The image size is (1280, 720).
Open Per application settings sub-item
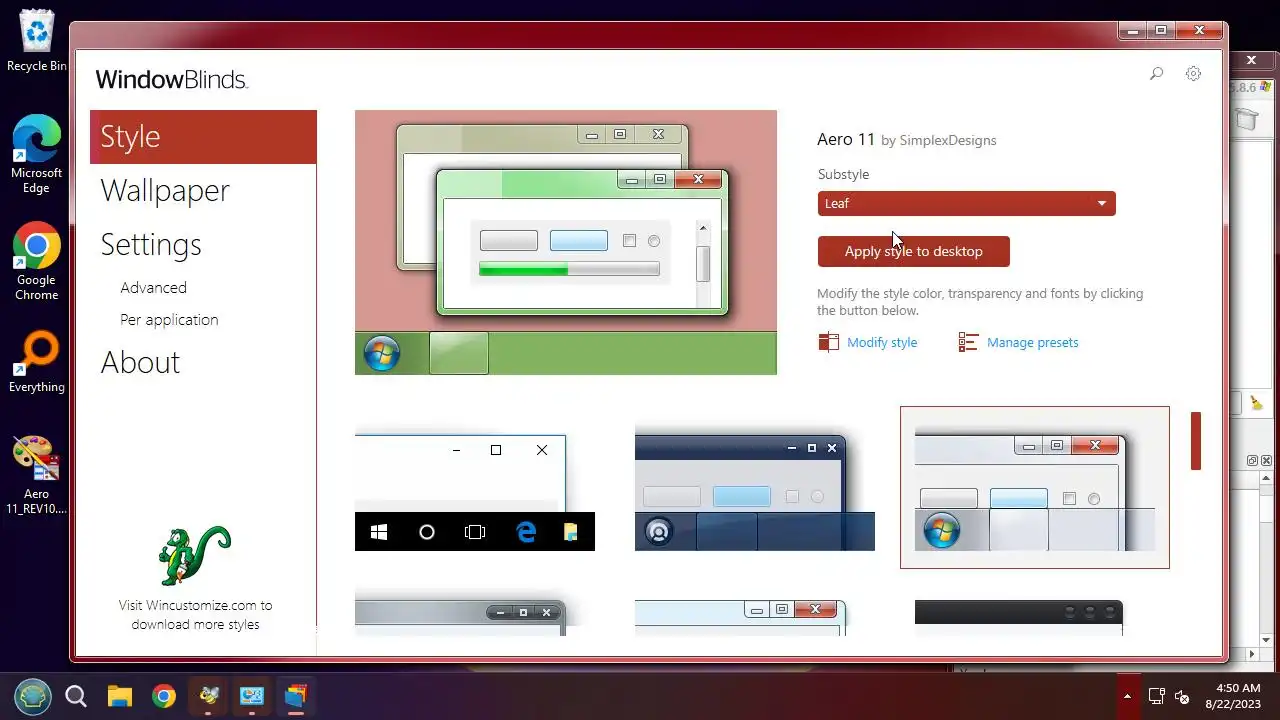click(169, 319)
